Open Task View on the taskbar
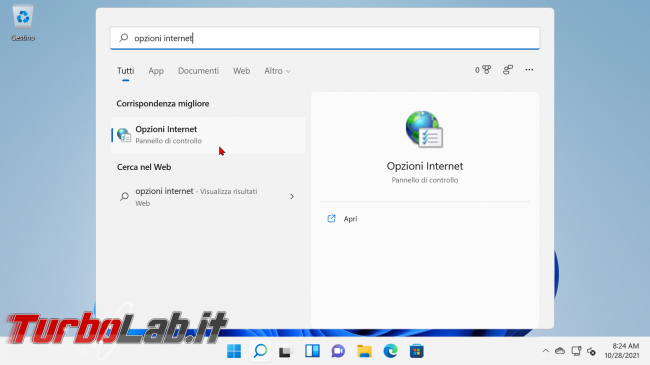Image resolution: width=650 pixels, height=365 pixels. 286,352
